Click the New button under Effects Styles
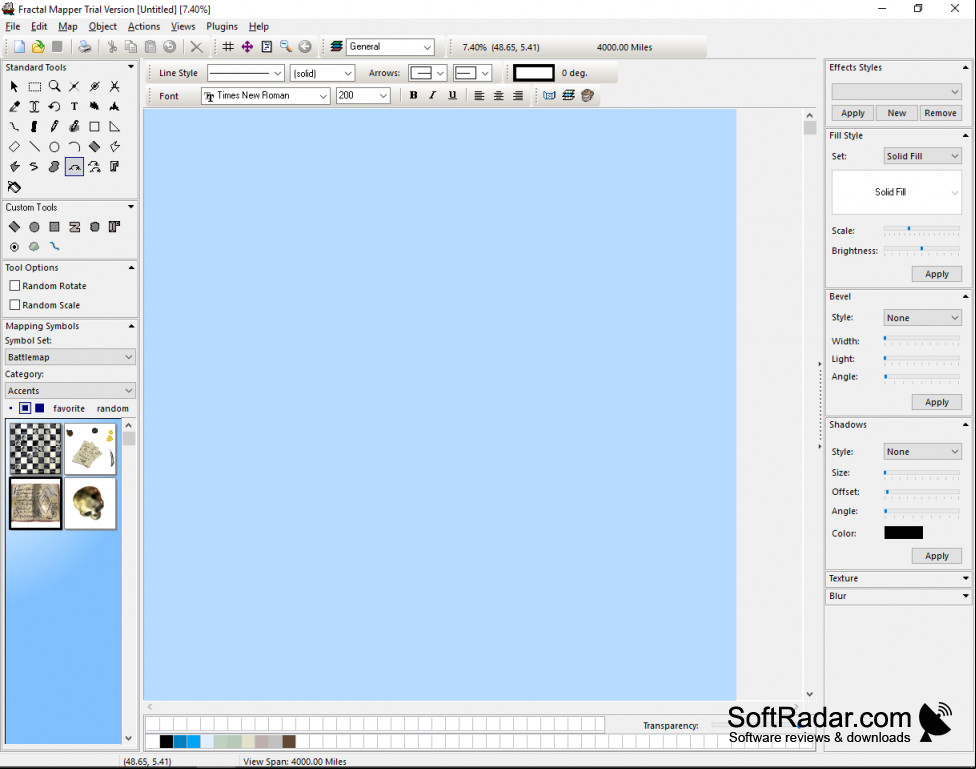 (x=897, y=113)
